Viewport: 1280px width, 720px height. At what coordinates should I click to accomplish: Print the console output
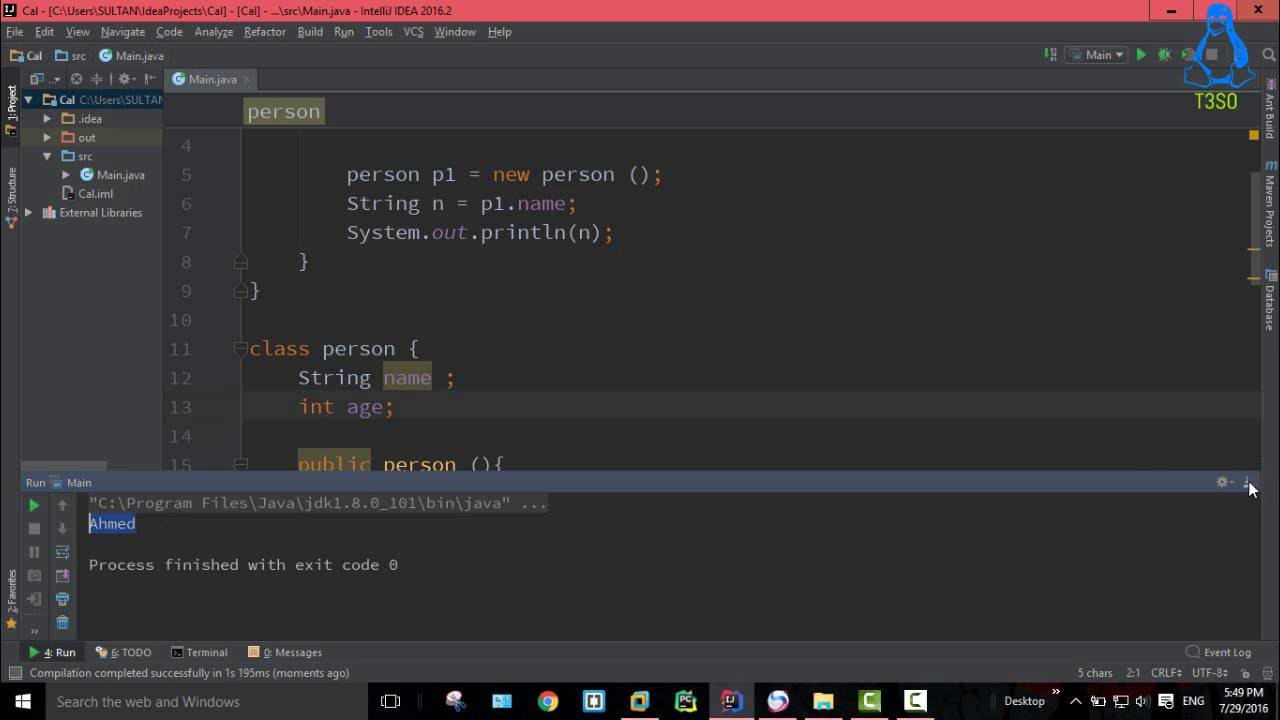coord(62,599)
